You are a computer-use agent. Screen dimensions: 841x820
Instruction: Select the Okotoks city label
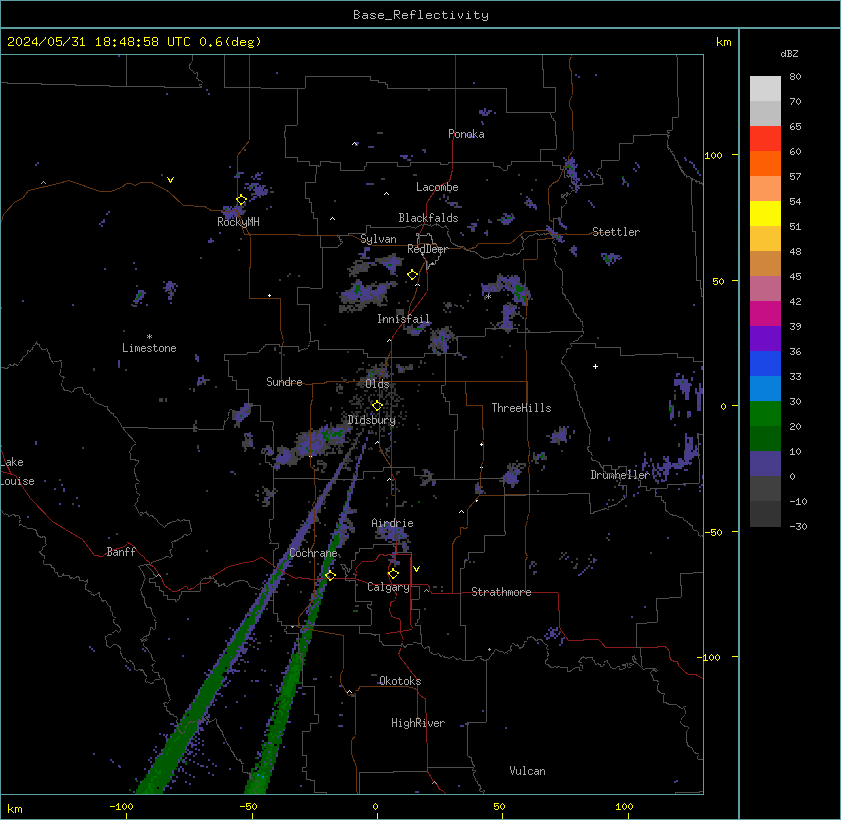[400, 681]
